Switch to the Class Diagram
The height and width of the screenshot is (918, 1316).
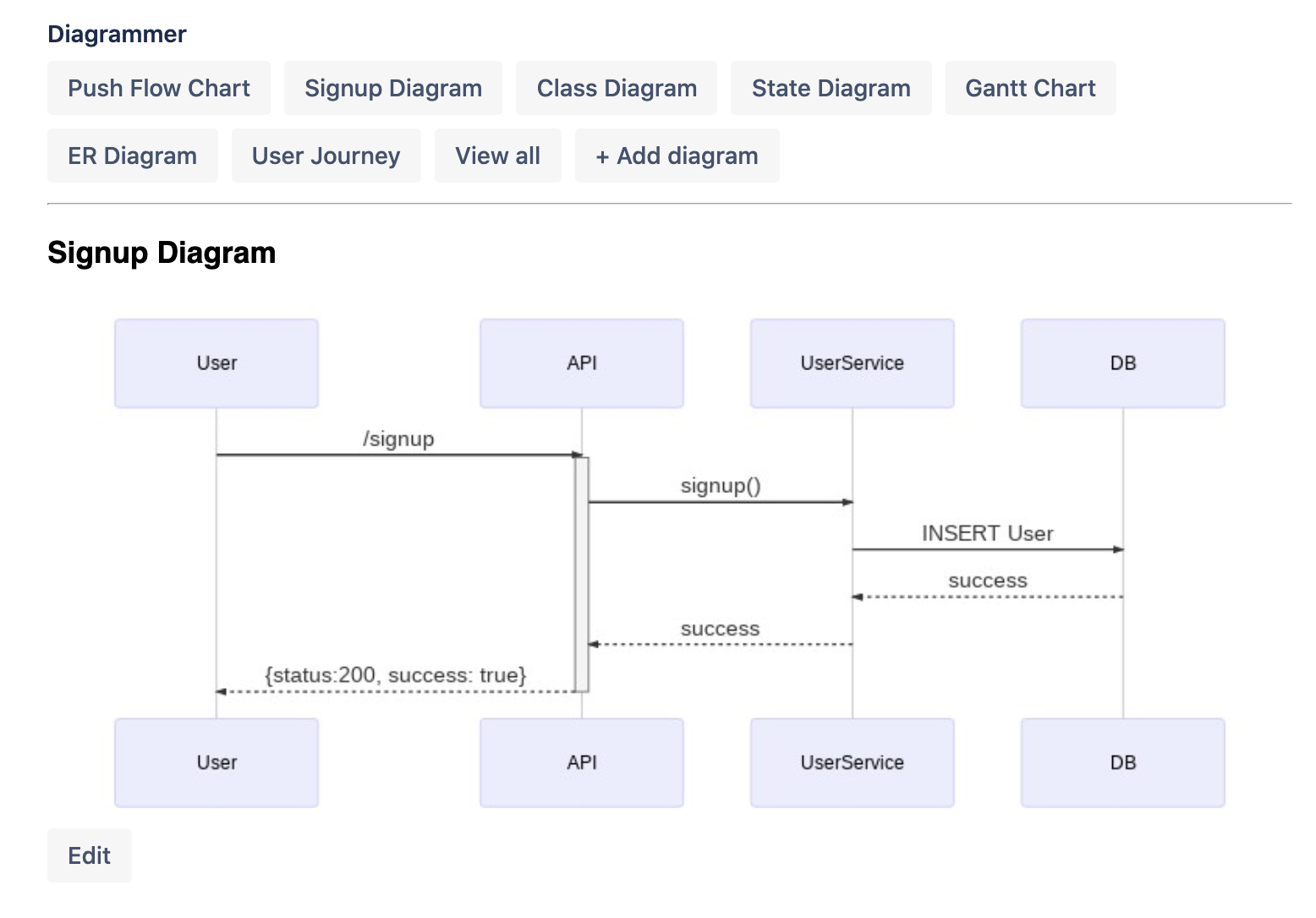(617, 88)
